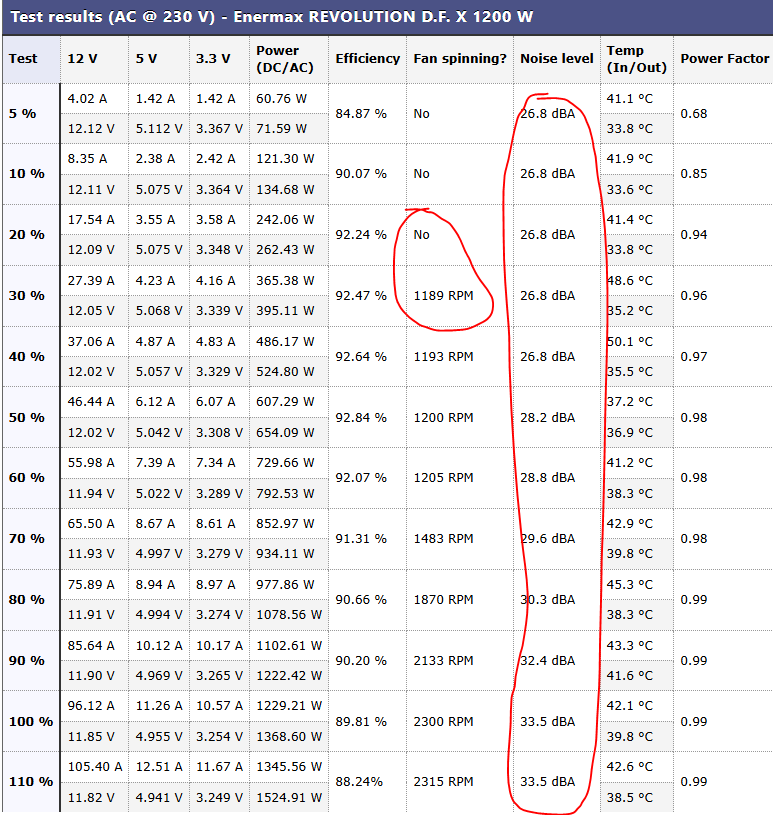The width and height of the screenshot is (773, 815).
Task: Click the 32.4 dBA noise value
Action: 548,661
